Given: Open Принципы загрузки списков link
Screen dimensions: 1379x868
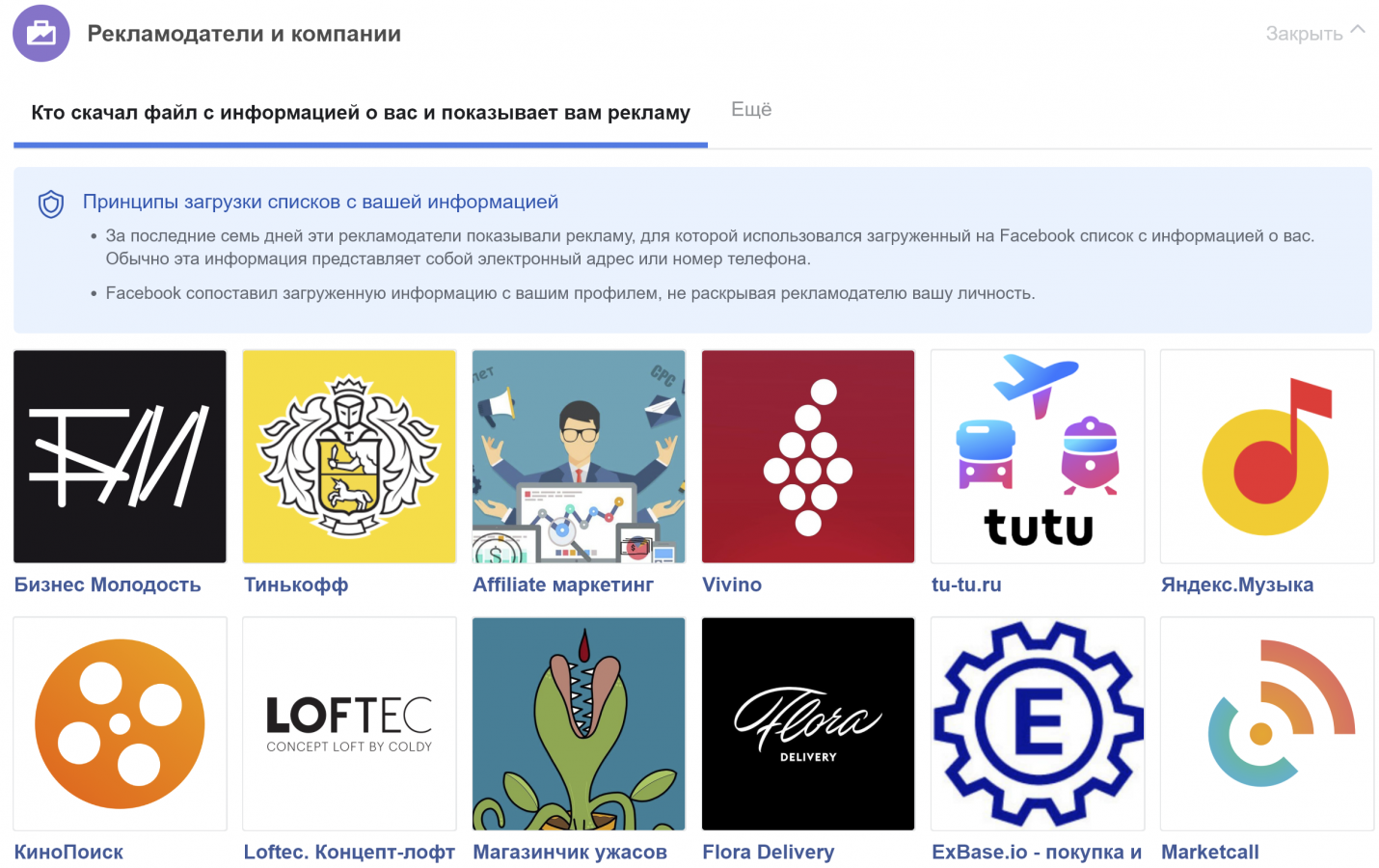Looking at the screenshot, I should (x=320, y=202).
